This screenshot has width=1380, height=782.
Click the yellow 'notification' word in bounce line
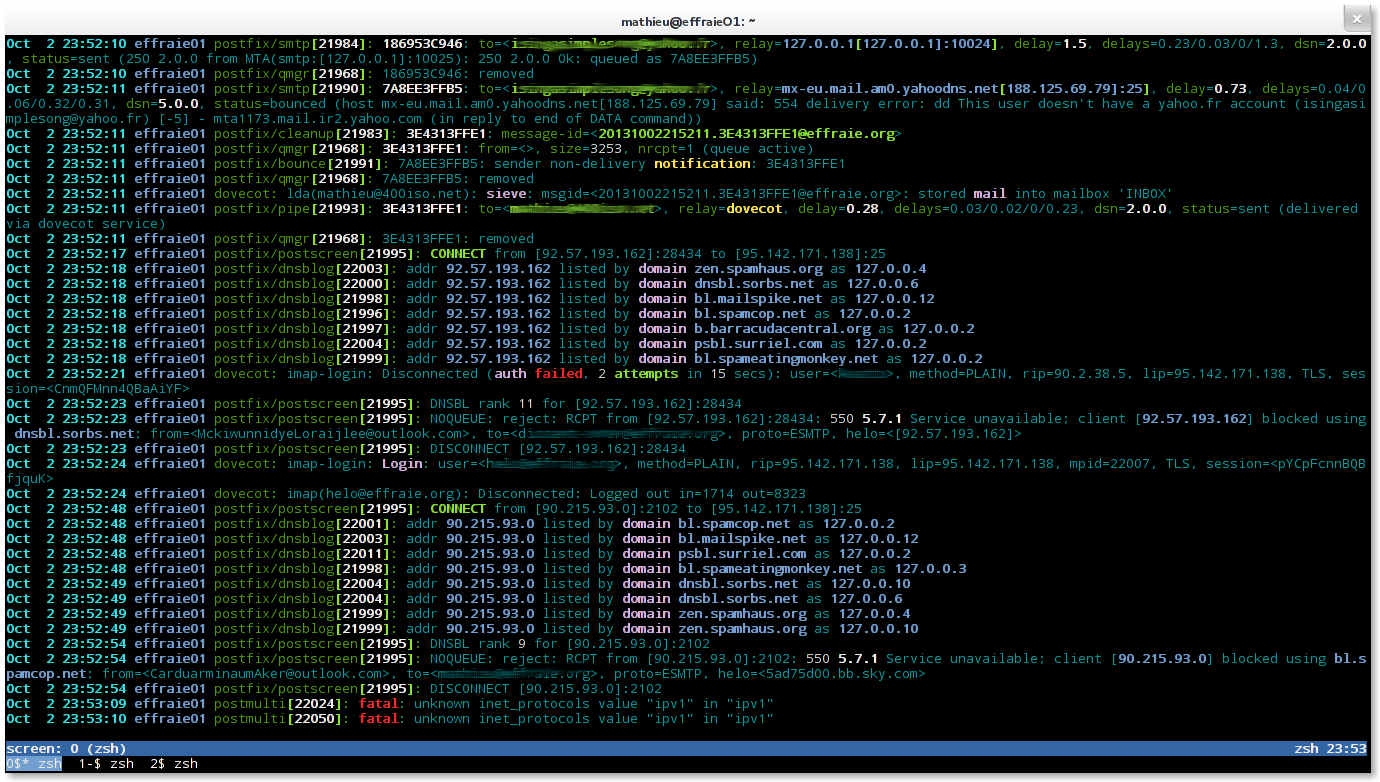701,164
